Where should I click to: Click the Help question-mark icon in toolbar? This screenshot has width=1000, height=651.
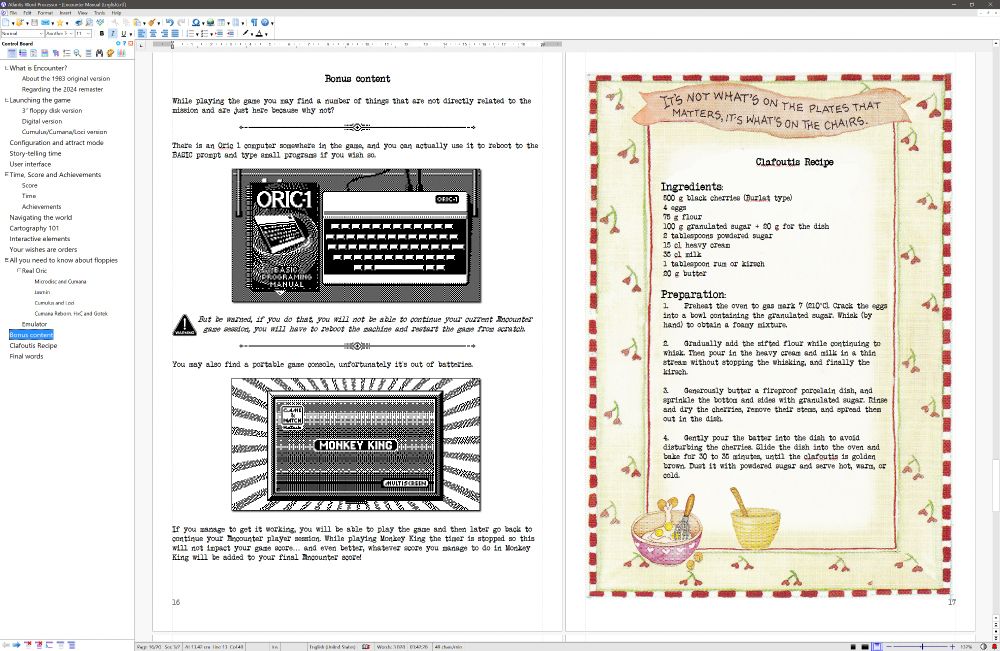coord(265,22)
